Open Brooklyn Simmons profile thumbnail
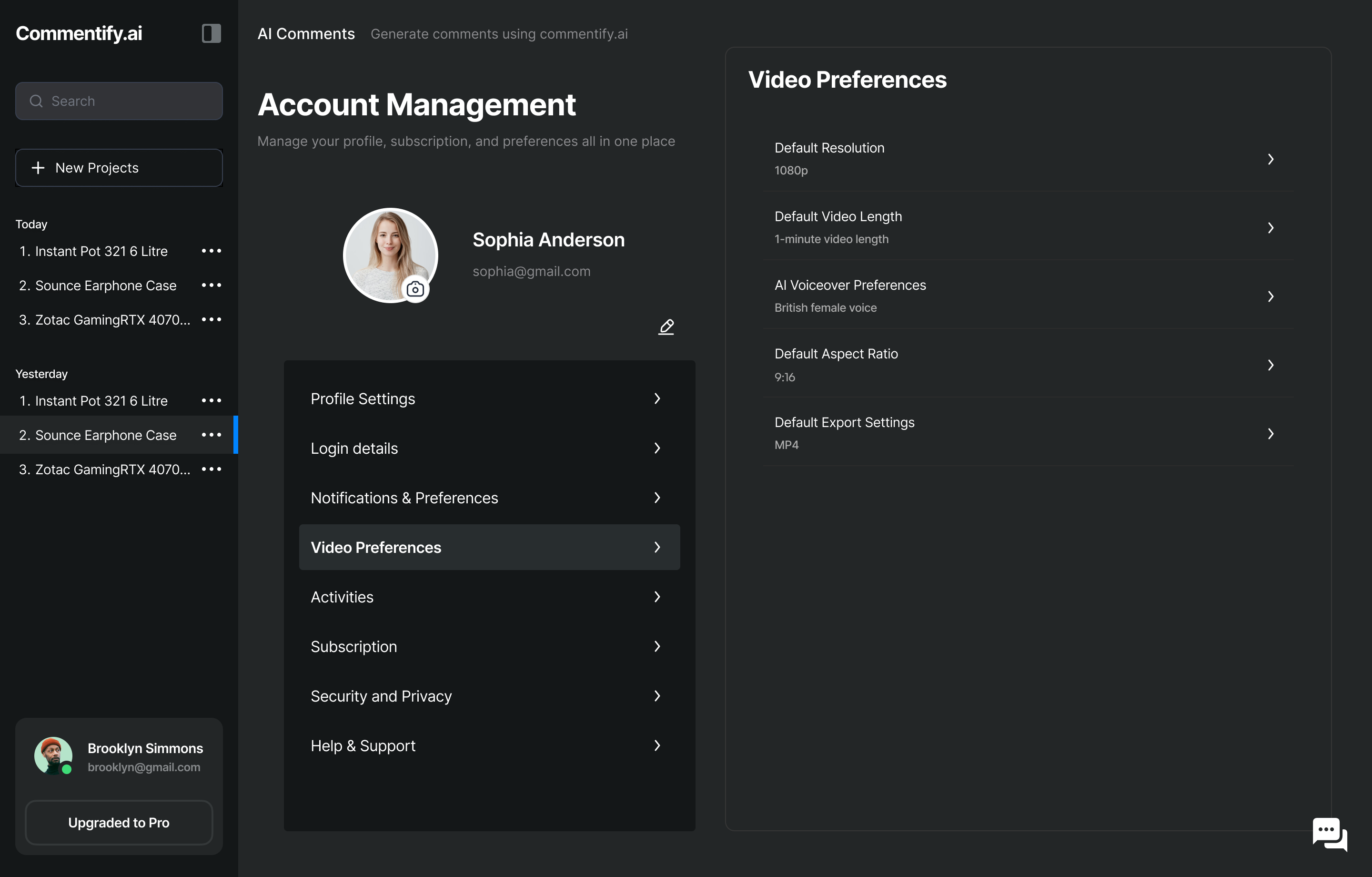Screen dimensions: 1372x877 coord(52,756)
